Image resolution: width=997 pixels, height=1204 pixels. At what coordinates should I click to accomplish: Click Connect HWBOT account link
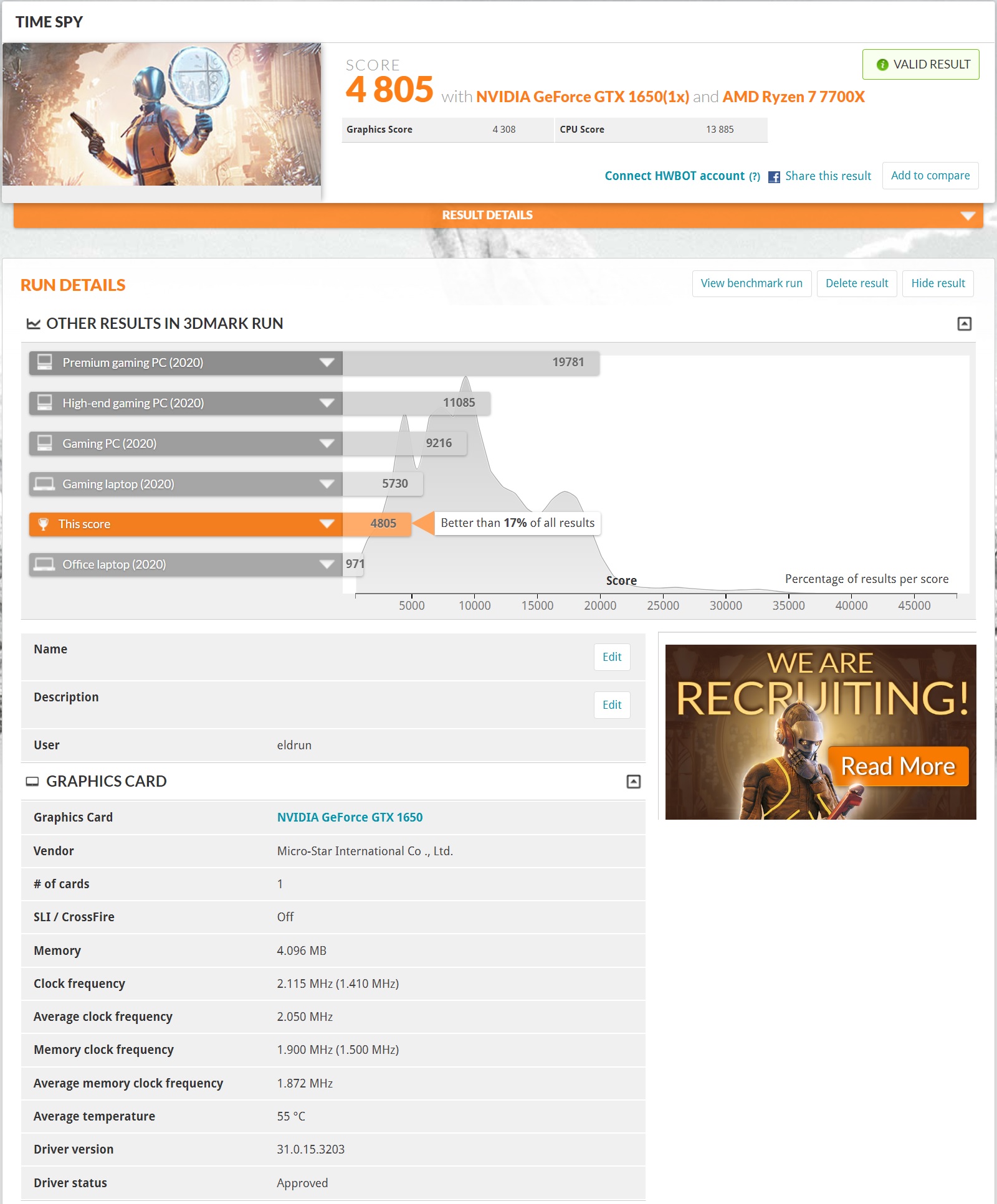pyautogui.click(x=674, y=176)
